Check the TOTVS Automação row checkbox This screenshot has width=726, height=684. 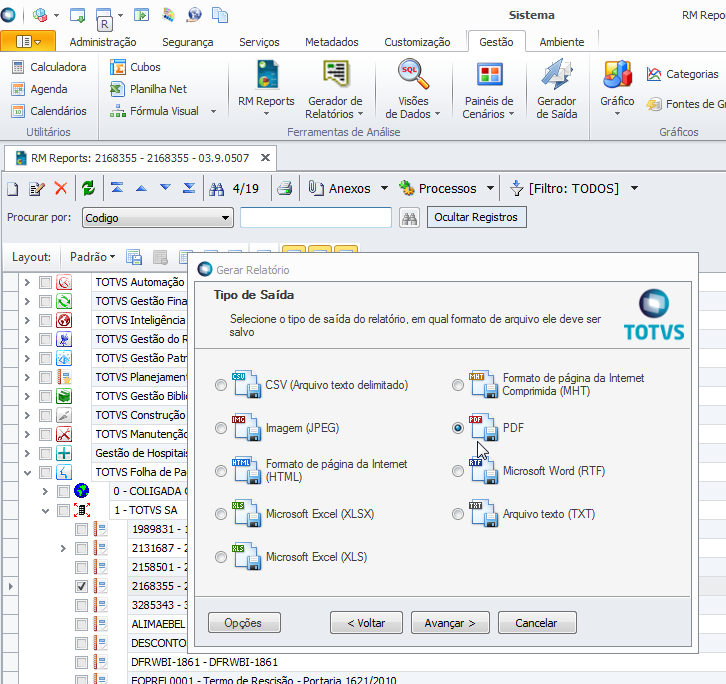(x=45, y=282)
